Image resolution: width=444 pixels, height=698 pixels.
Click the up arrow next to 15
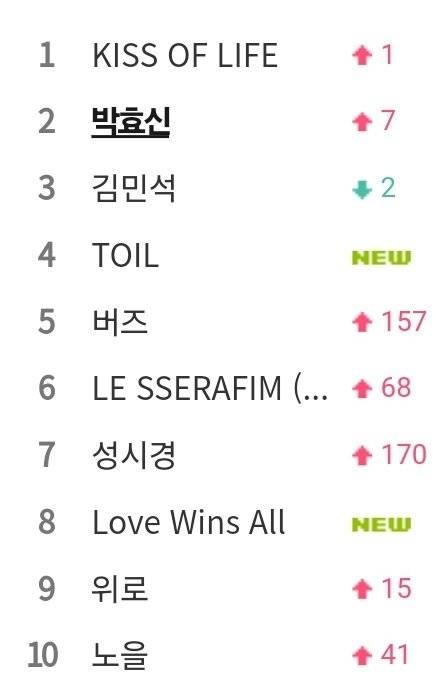pyautogui.click(x=362, y=589)
